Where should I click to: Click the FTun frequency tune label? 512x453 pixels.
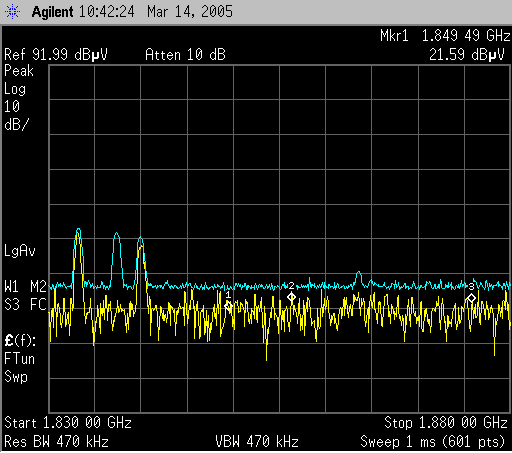click(x=19, y=359)
